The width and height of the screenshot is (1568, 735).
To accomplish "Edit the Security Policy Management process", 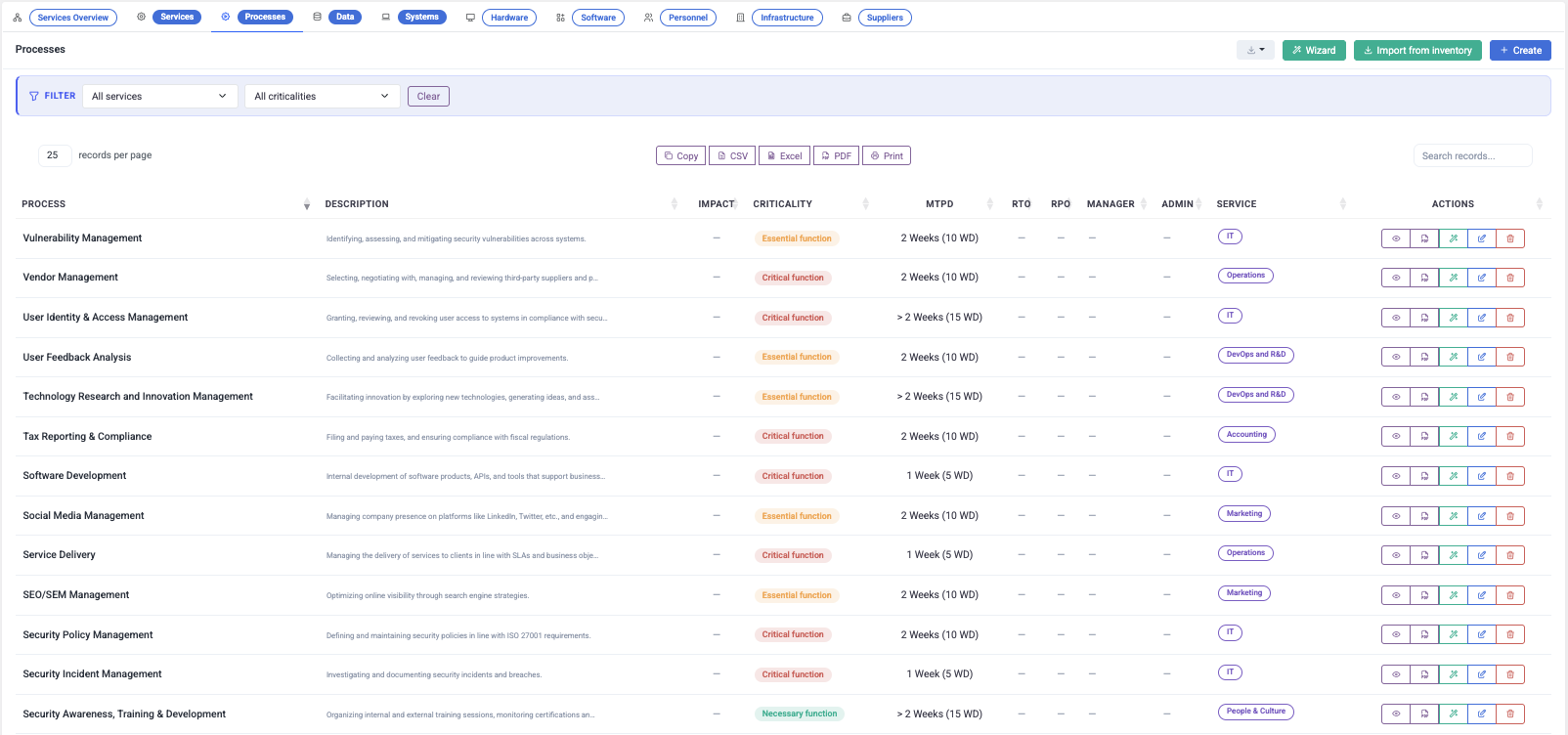I will tap(1482, 635).
